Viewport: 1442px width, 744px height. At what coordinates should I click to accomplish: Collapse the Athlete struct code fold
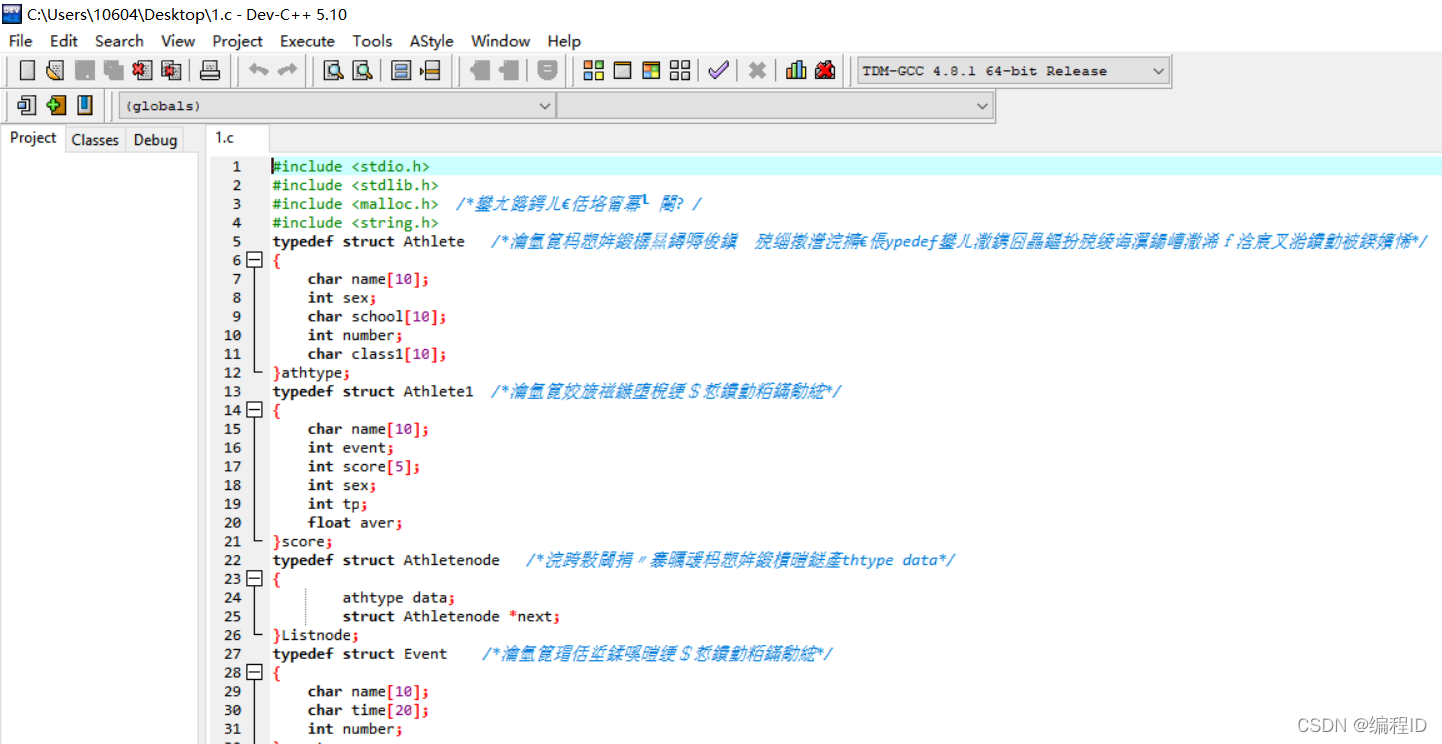point(253,259)
